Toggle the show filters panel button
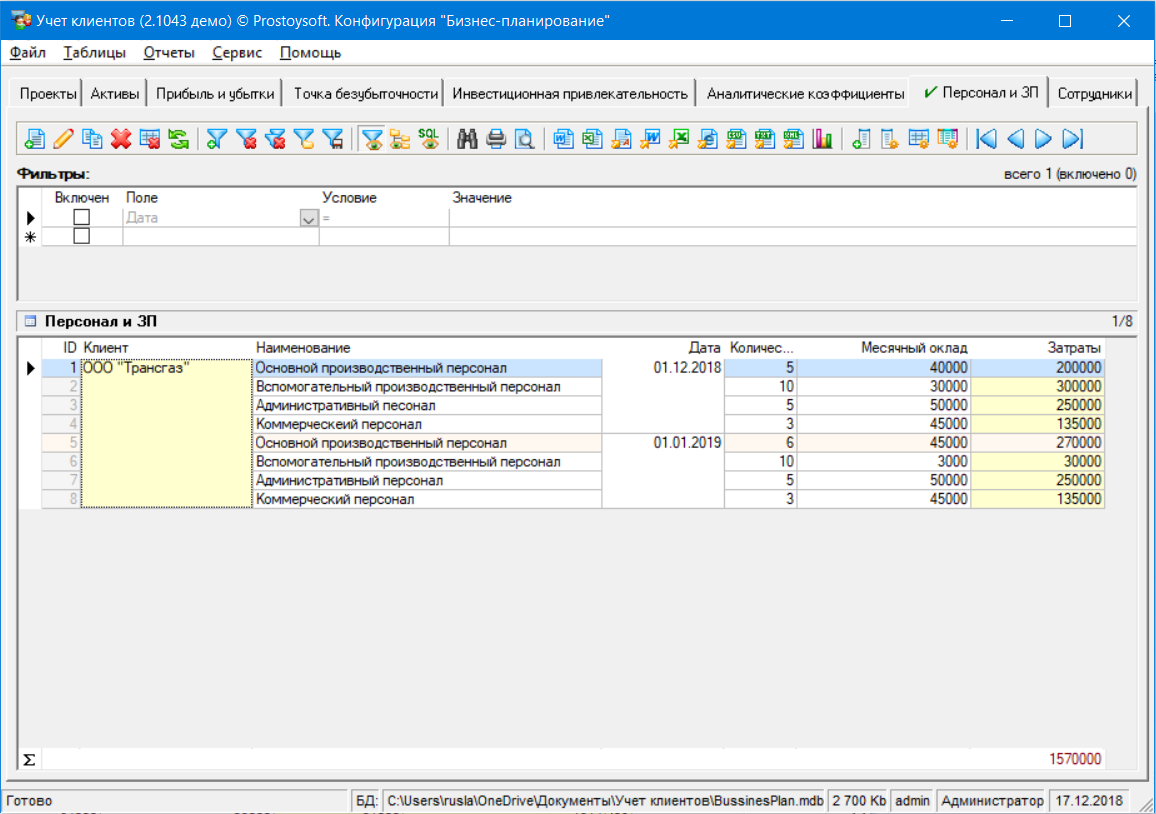Viewport: 1156px width, 814px height. coord(371,139)
